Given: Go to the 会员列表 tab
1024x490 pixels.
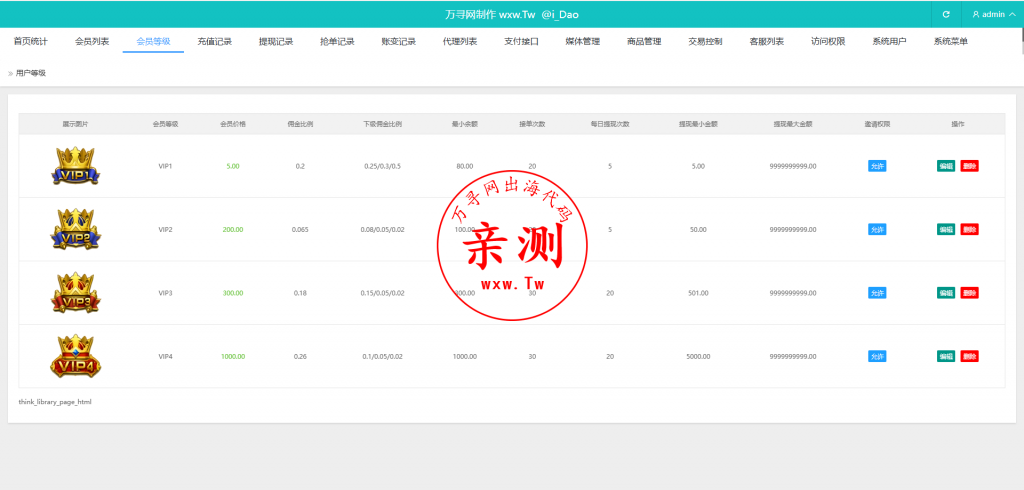Looking at the screenshot, I should [x=92, y=42].
